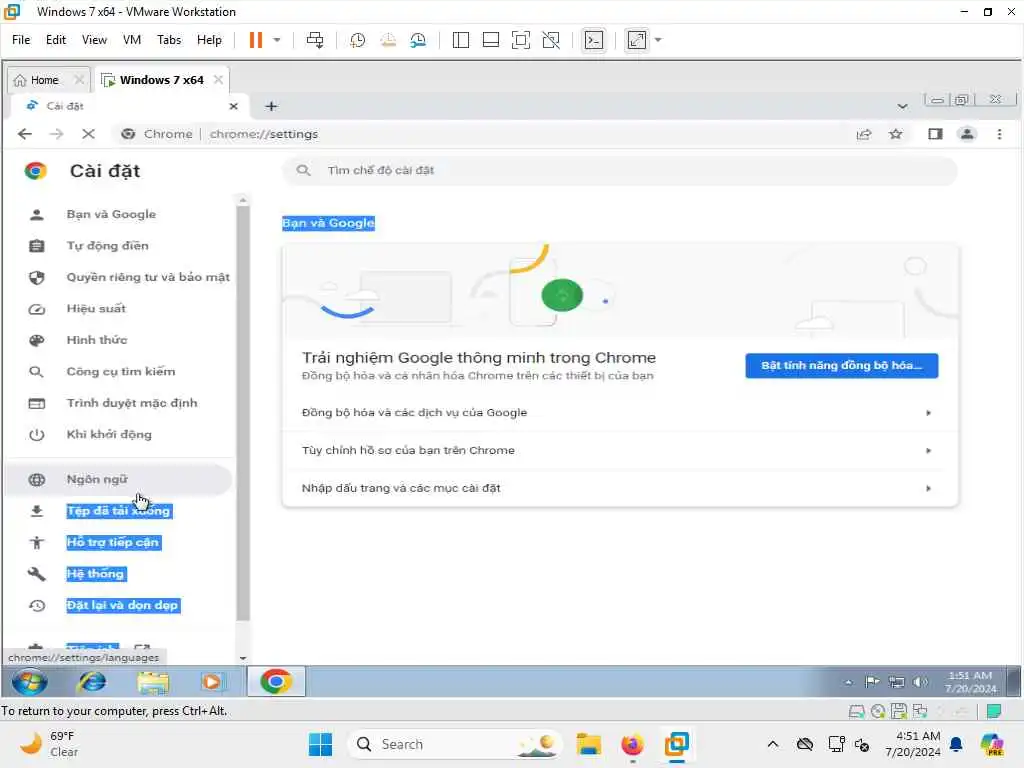Open Khi khởi động settings section
The height and width of the screenshot is (768, 1024).
tap(119, 434)
